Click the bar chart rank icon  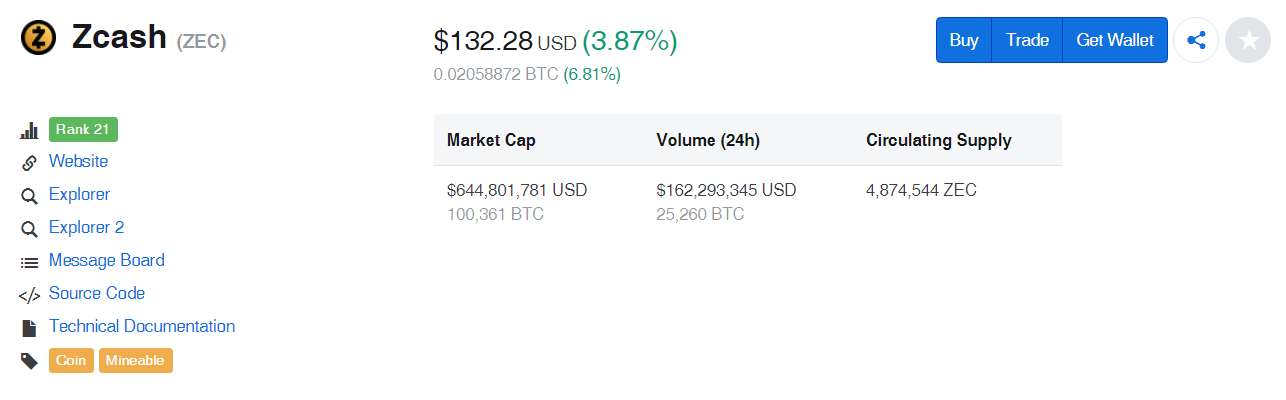[29, 130]
